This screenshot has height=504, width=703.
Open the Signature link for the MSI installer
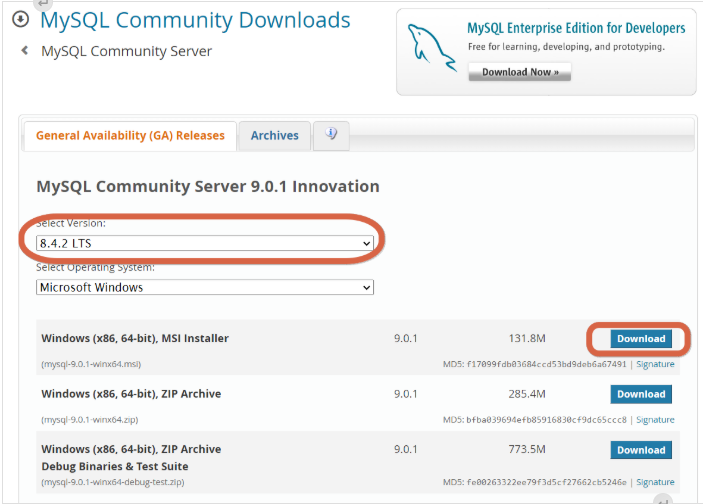tap(655, 364)
